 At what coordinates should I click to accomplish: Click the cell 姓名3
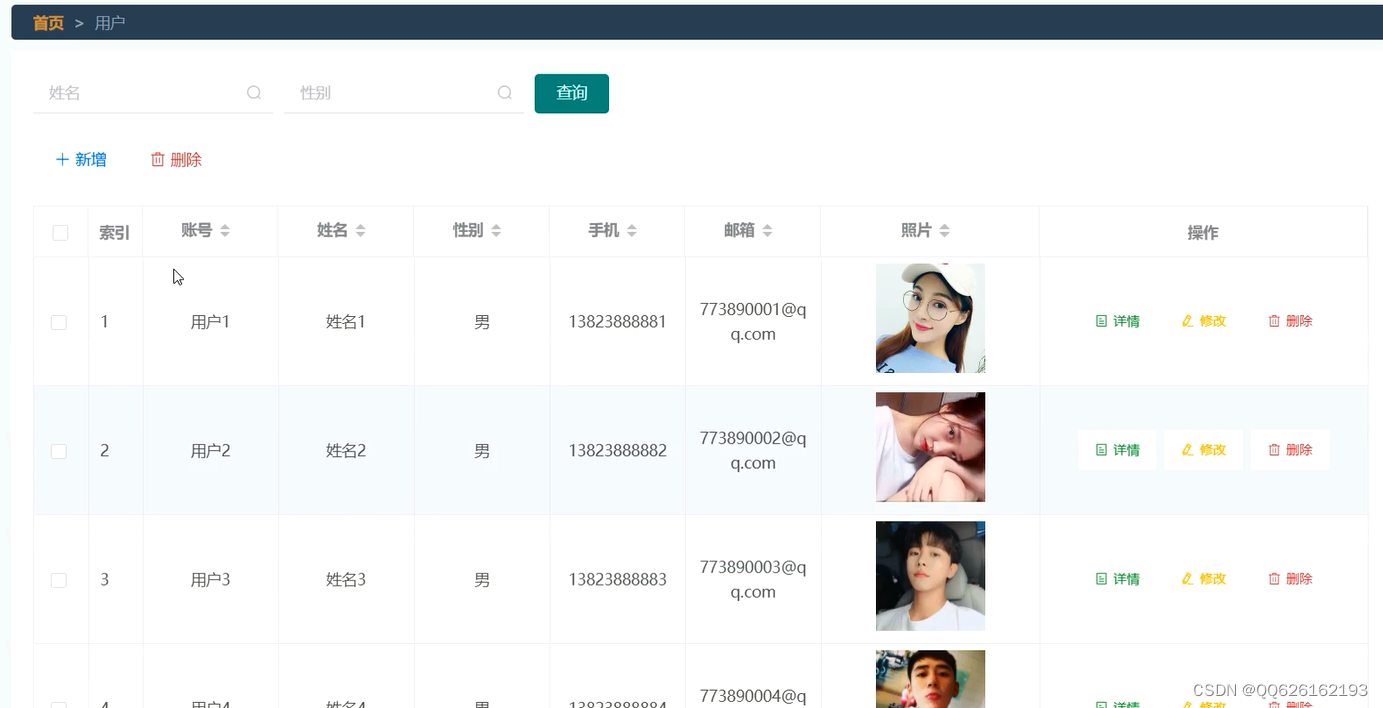[346, 580]
